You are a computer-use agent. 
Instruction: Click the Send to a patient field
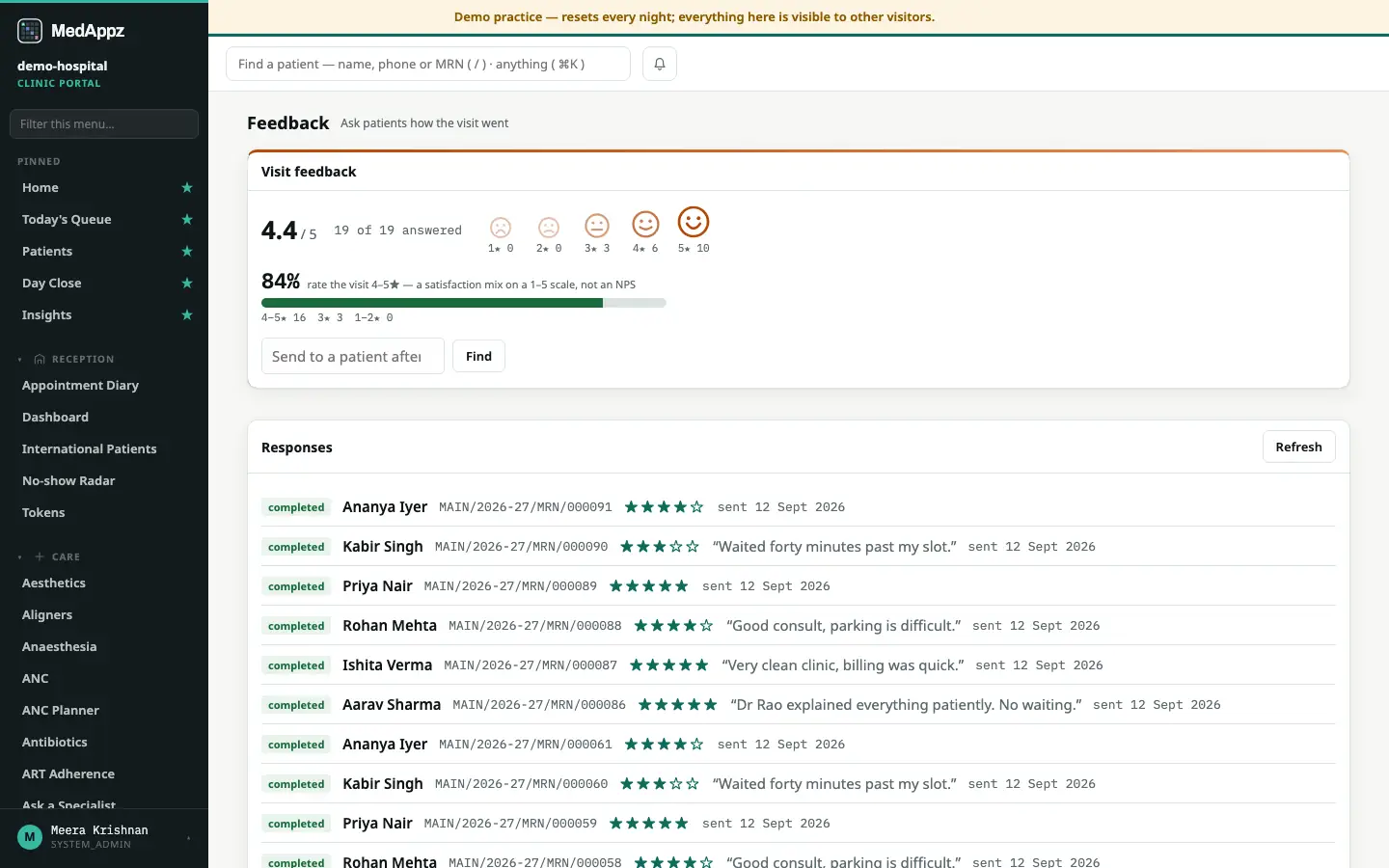click(353, 356)
